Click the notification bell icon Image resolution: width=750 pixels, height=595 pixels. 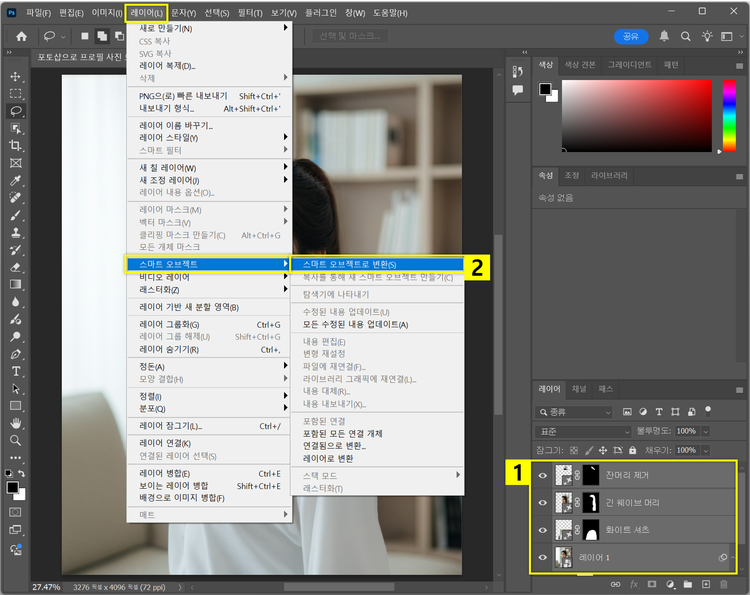pos(664,36)
